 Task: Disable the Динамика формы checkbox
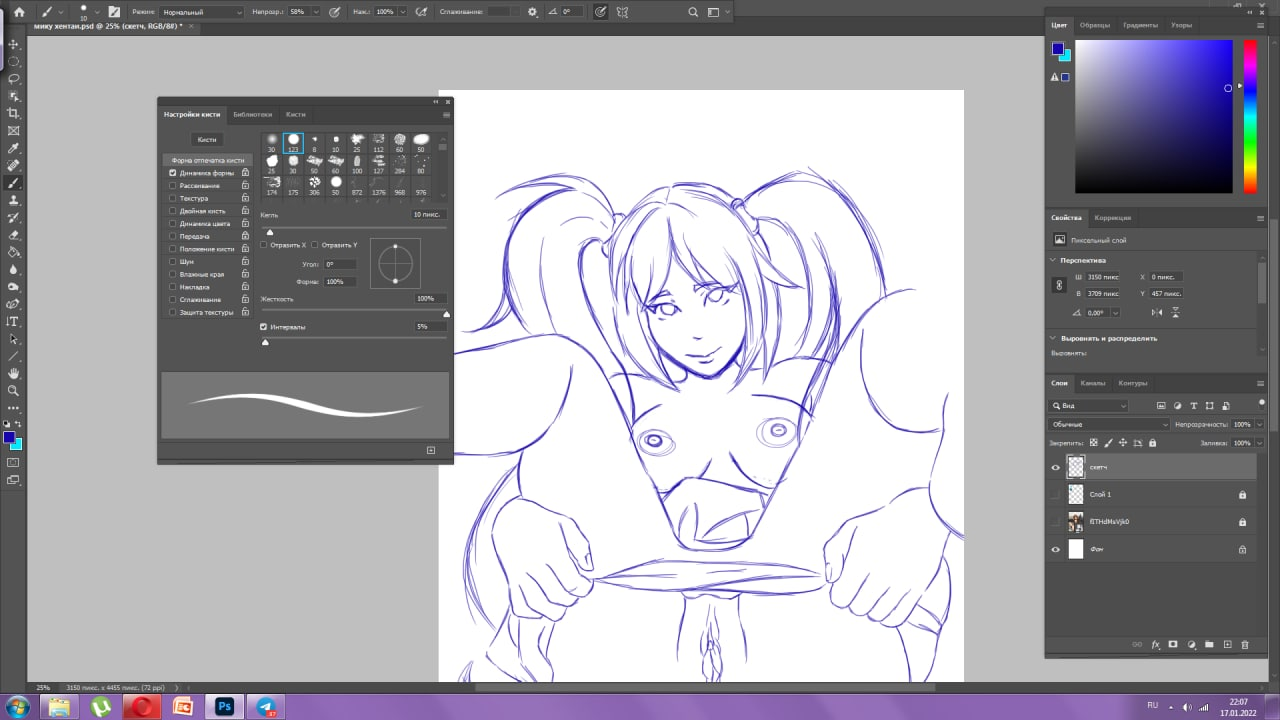(x=173, y=173)
